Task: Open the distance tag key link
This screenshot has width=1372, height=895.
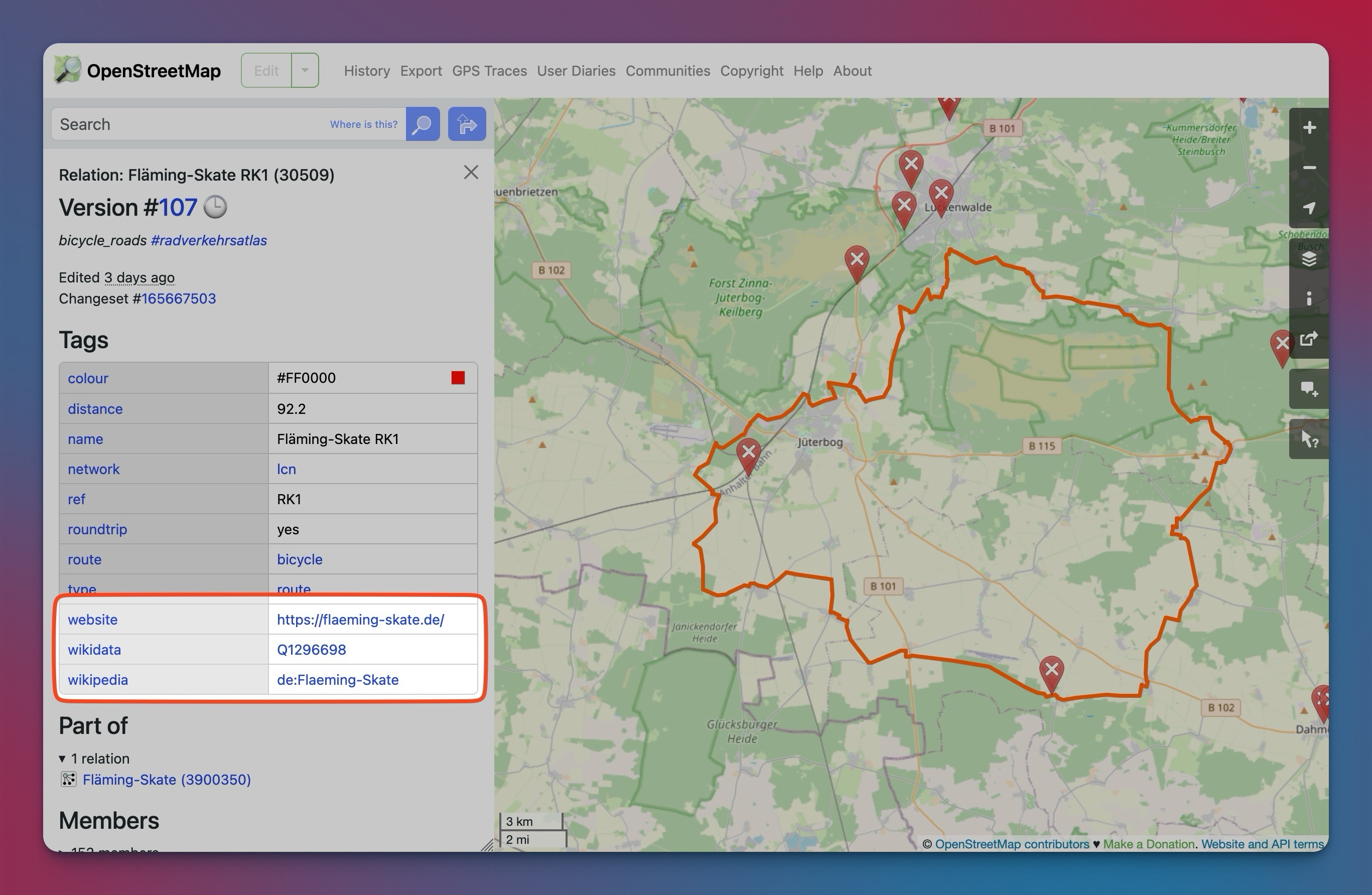Action: 95,408
